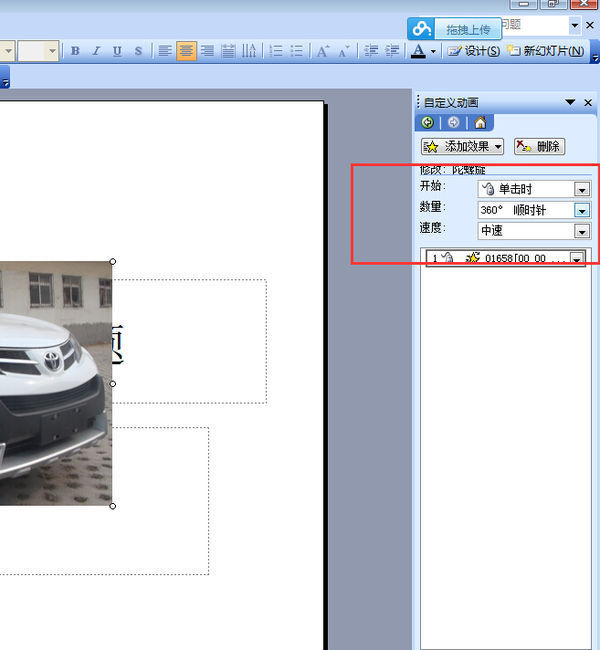Open the task pane menu triangle

tap(571, 102)
